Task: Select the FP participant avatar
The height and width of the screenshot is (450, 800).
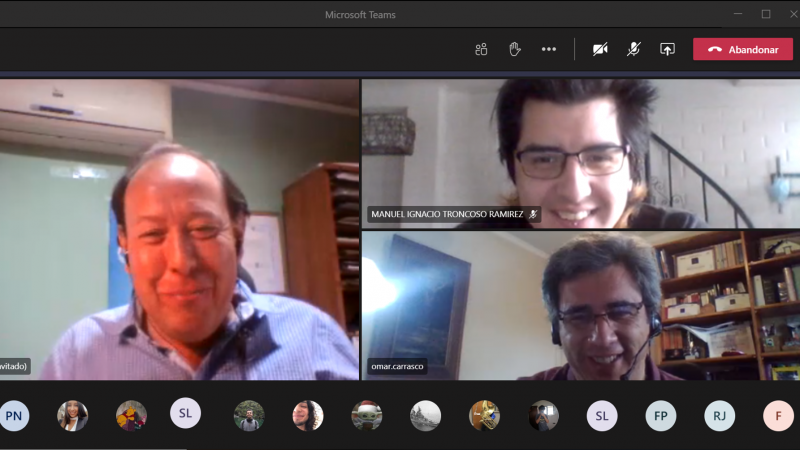Action: click(x=660, y=415)
